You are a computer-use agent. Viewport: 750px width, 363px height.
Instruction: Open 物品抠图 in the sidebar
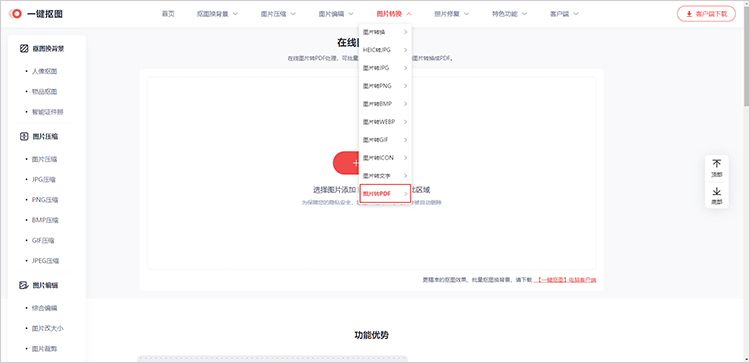pyautogui.click(x=44, y=92)
